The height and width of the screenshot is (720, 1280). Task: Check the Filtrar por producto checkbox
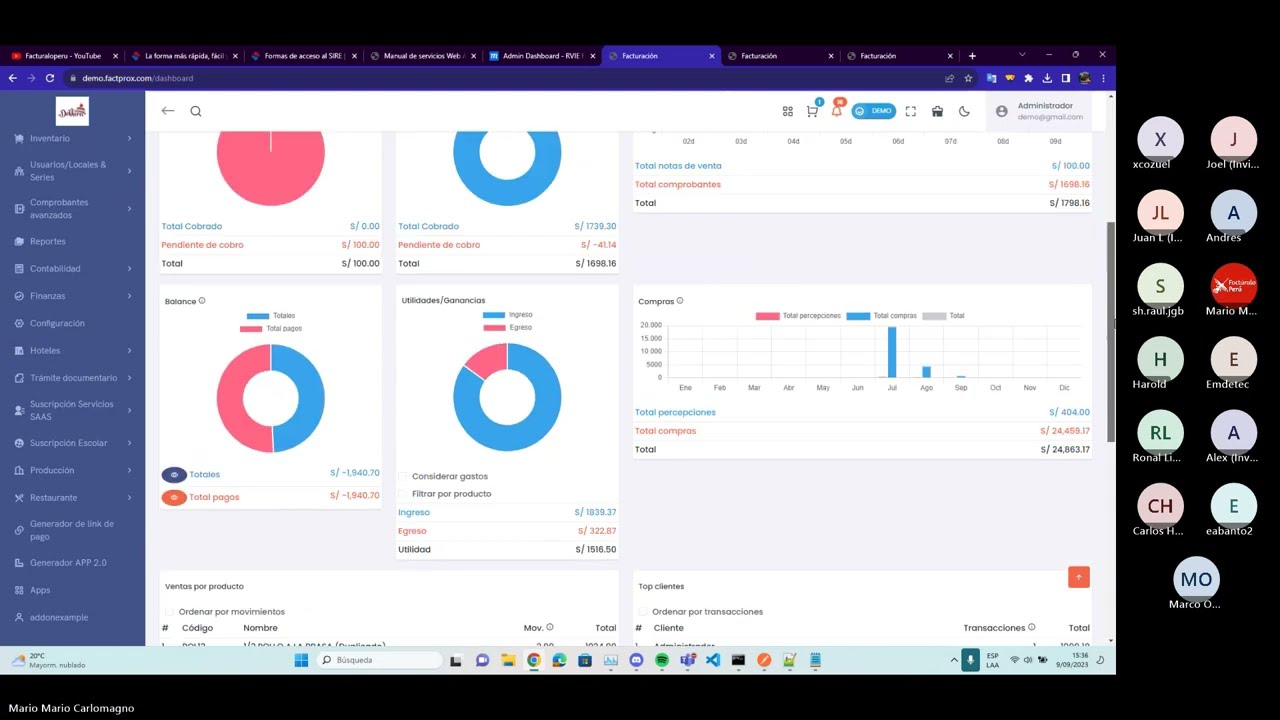click(x=403, y=494)
